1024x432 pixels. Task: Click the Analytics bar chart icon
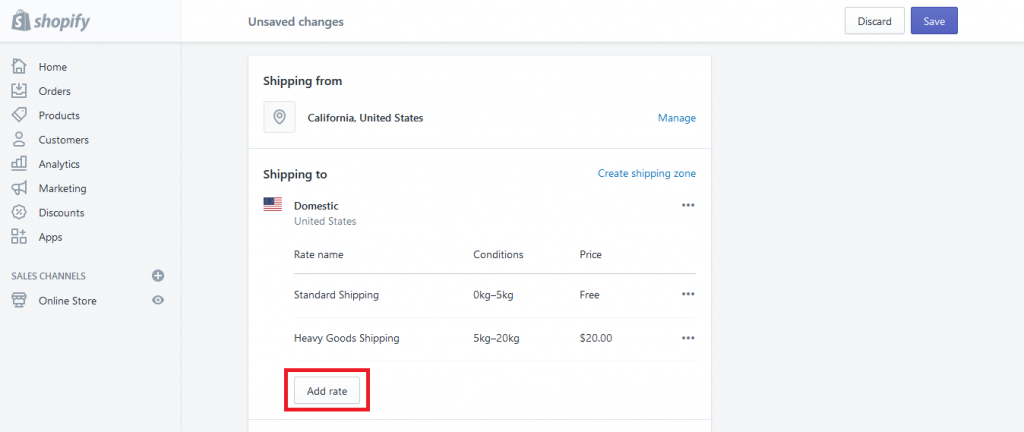19,163
